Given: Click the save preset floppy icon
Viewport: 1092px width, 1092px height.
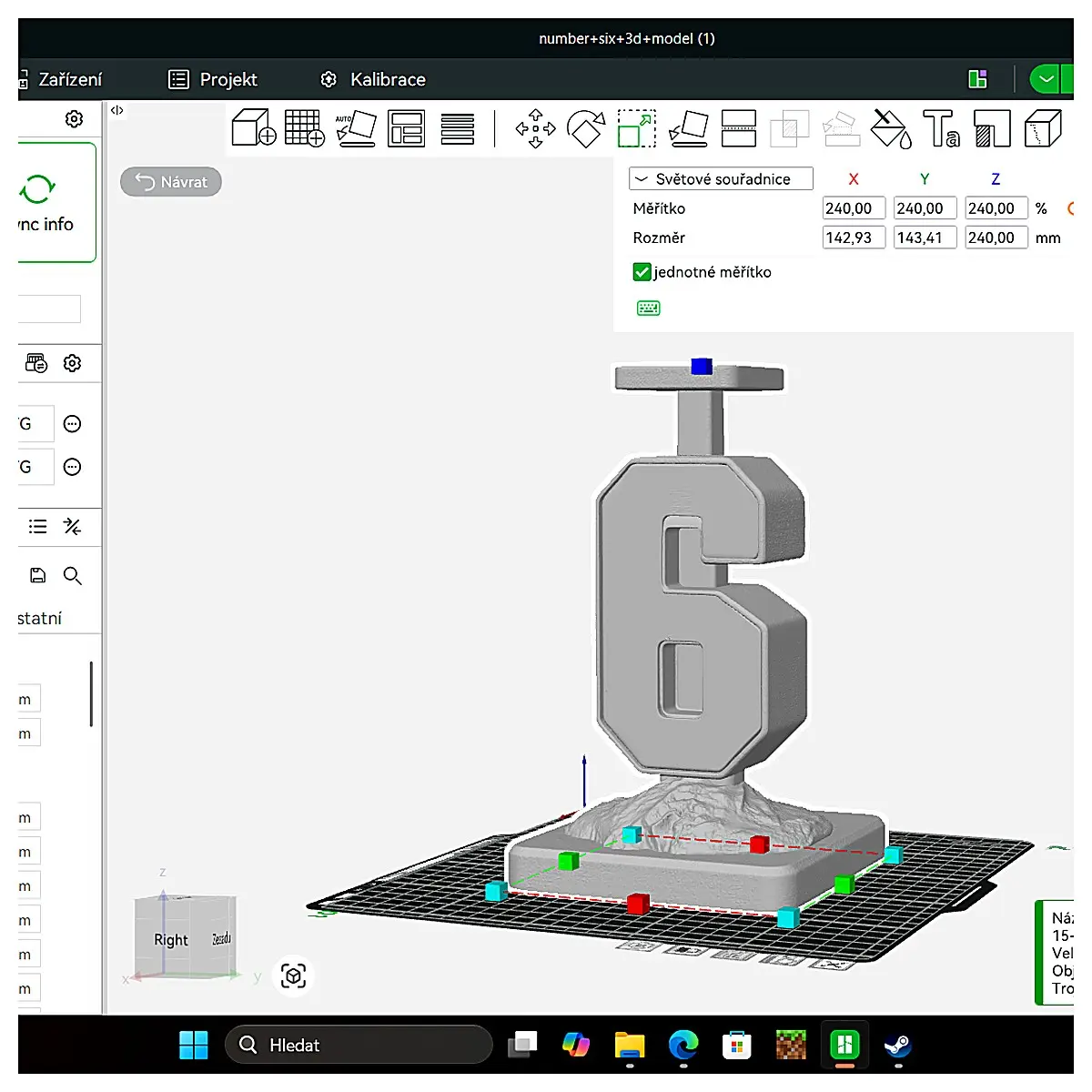Looking at the screenshot, I should coord(37,575).
